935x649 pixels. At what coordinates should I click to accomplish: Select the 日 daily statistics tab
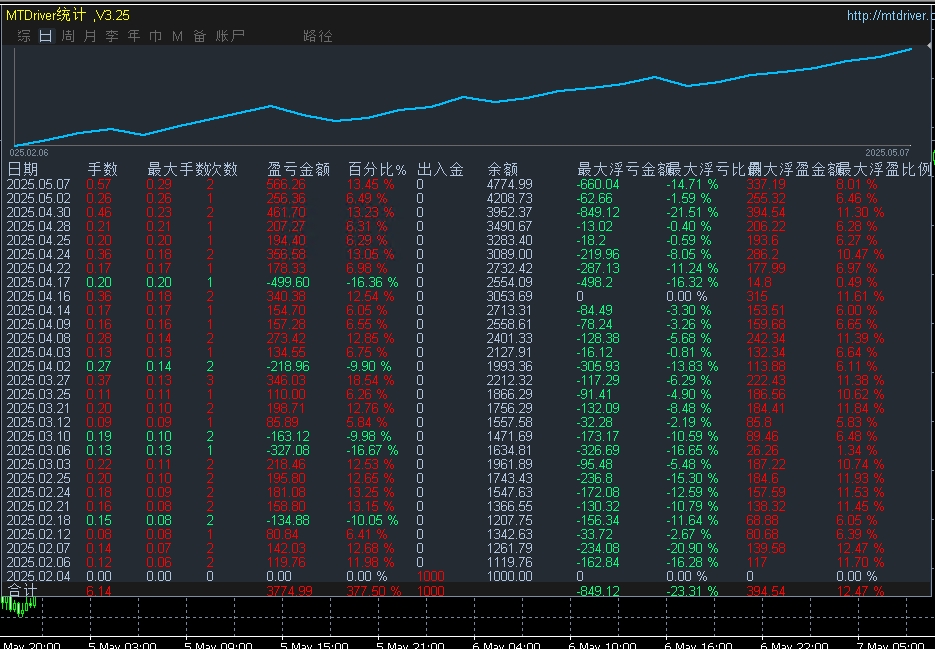pyautogui.click(x=46, y=36)
